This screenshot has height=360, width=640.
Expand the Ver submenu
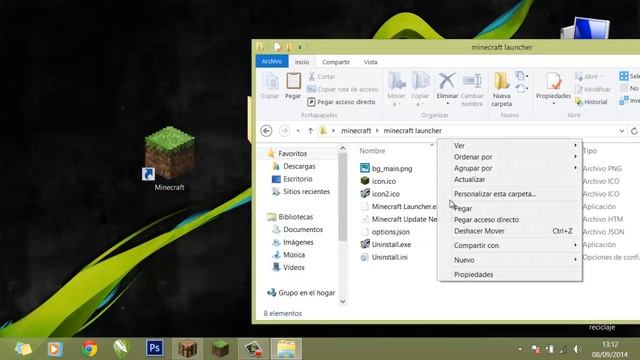coord(509,145)
